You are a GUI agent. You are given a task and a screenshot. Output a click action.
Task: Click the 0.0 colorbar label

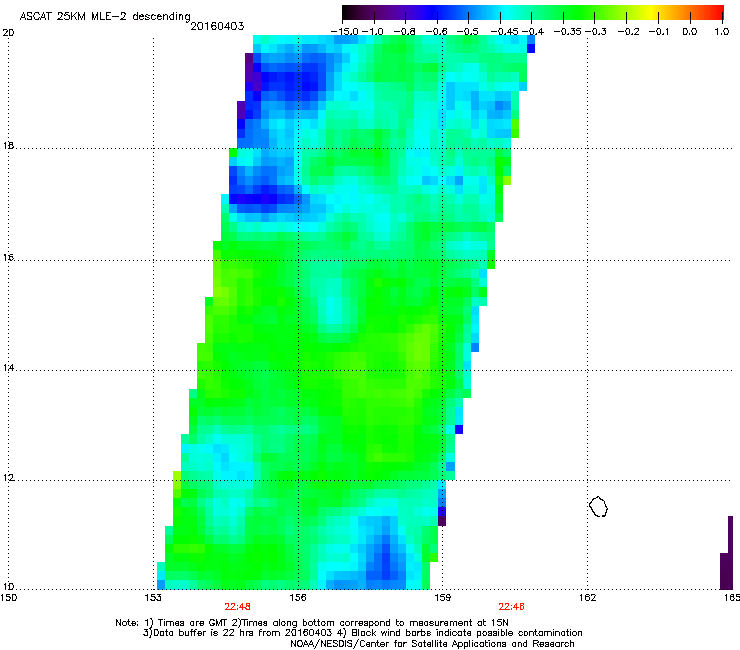[690, 32]
